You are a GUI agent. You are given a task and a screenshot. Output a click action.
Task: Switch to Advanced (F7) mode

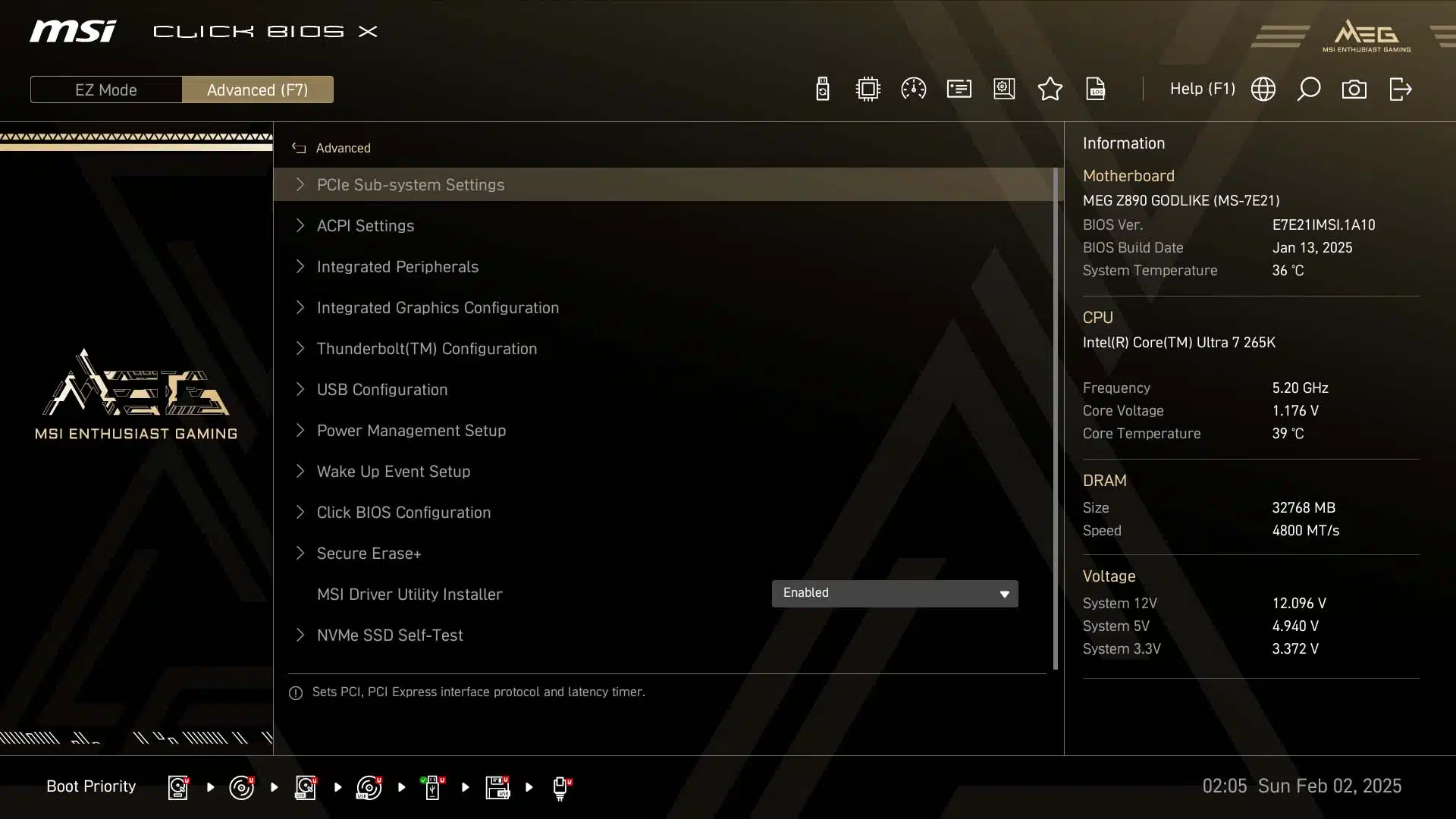(258, 89)
